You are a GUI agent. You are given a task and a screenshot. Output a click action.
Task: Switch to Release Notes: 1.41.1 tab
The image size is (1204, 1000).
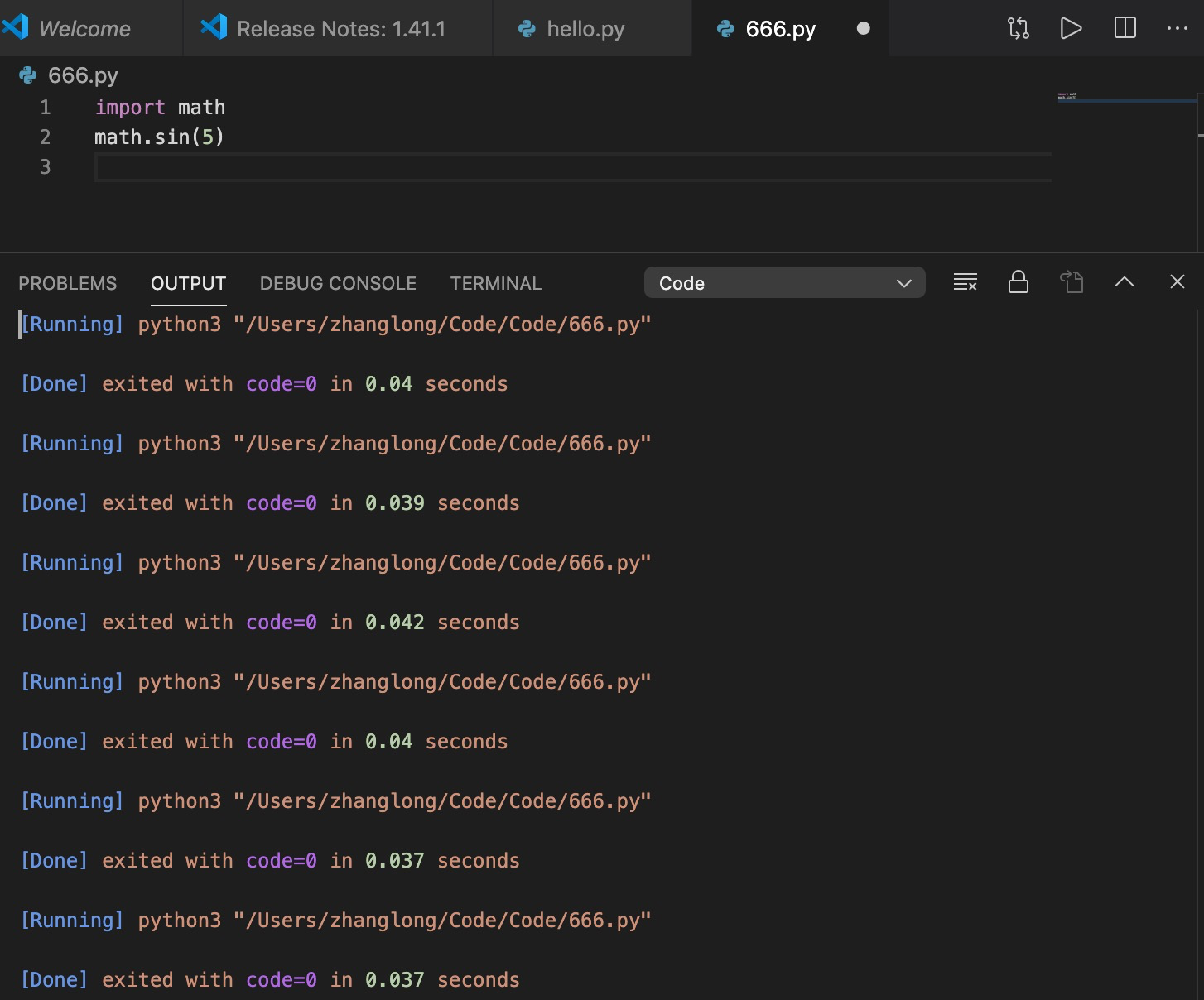(338, 28)
